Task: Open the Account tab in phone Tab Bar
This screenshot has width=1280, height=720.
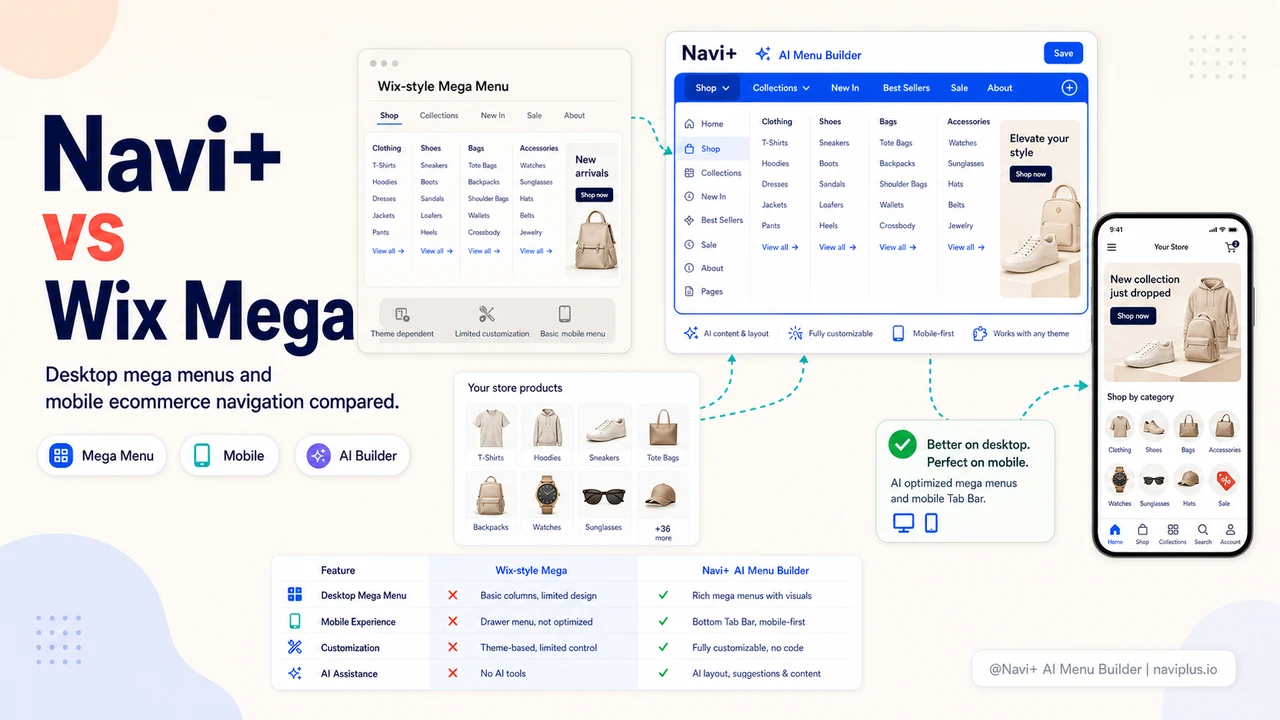Action: pyautogui.click(x=1230, y=534)
